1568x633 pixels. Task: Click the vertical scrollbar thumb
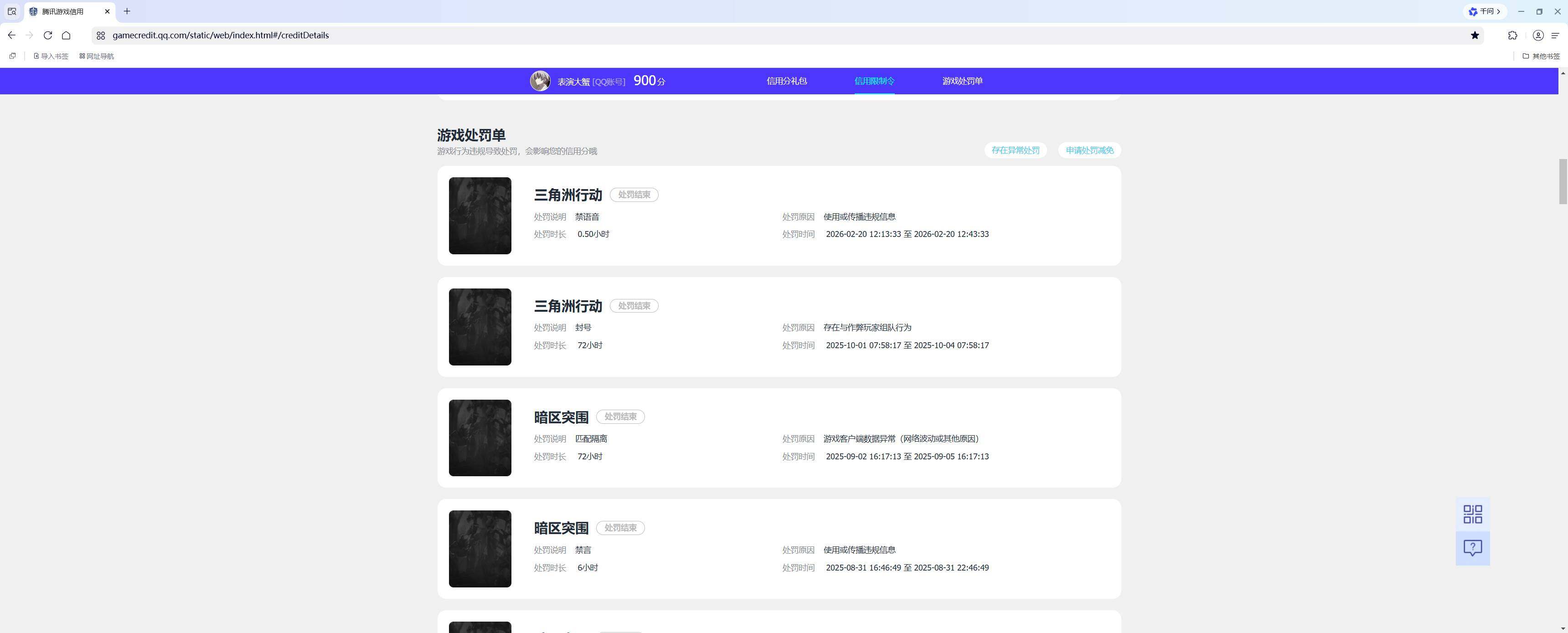[1563, 181]
